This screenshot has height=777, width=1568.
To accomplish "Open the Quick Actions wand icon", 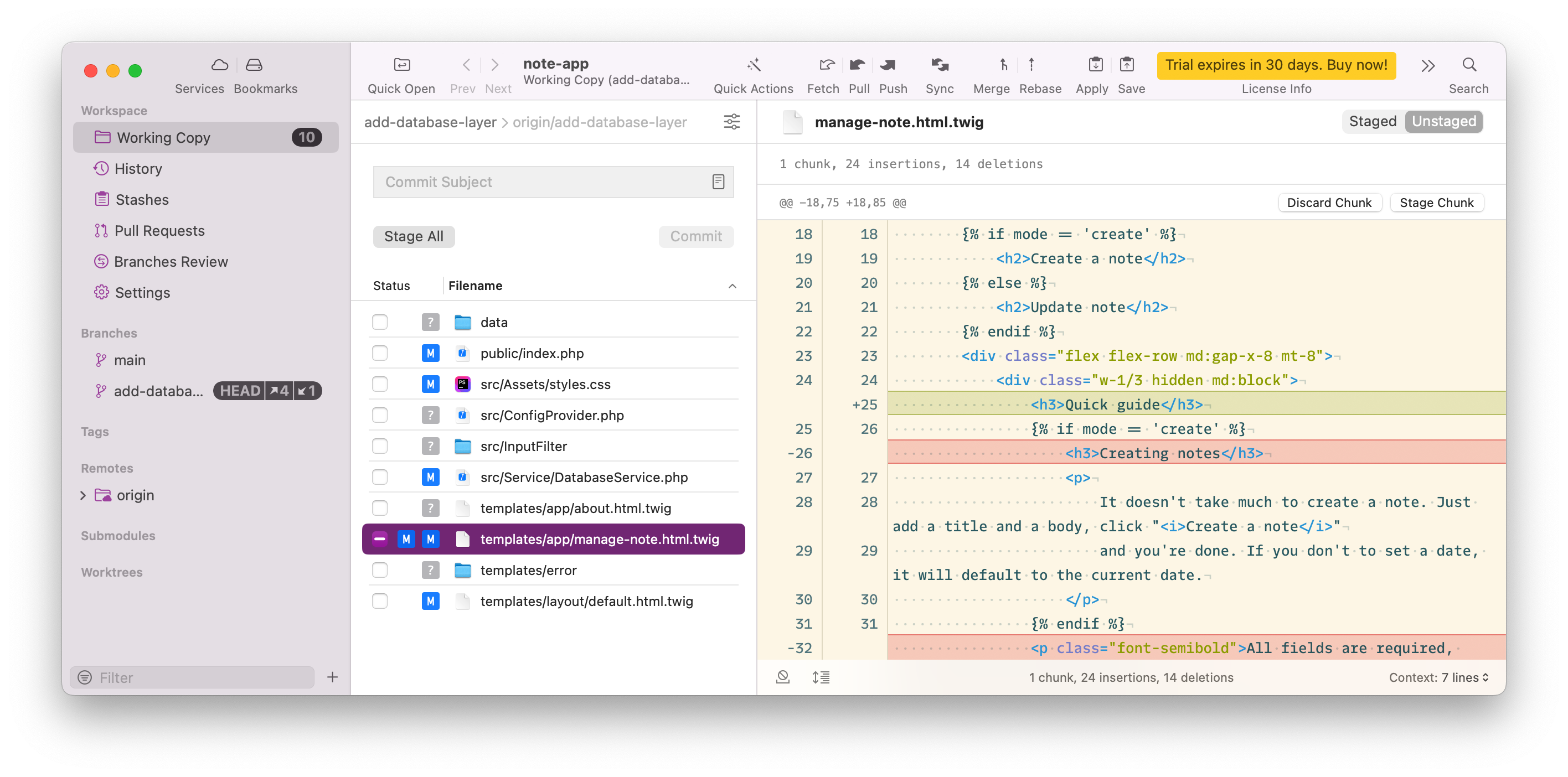I will tap(754, 65).
